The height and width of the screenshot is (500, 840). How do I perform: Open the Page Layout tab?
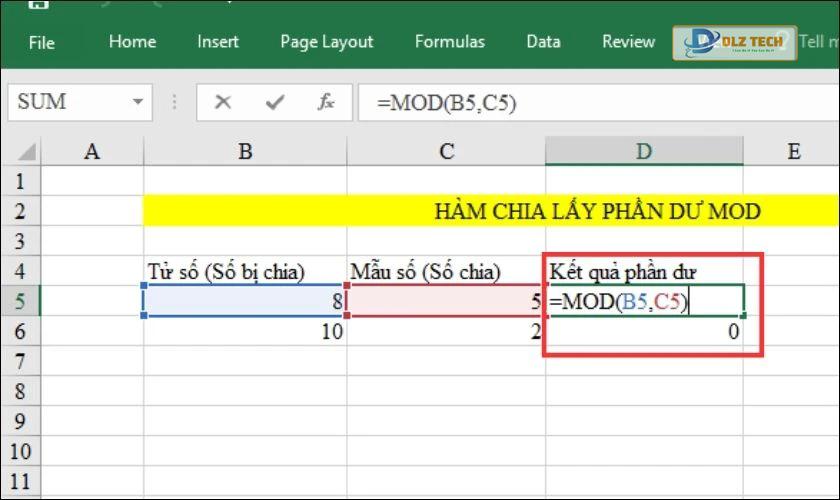click(326, 42)
